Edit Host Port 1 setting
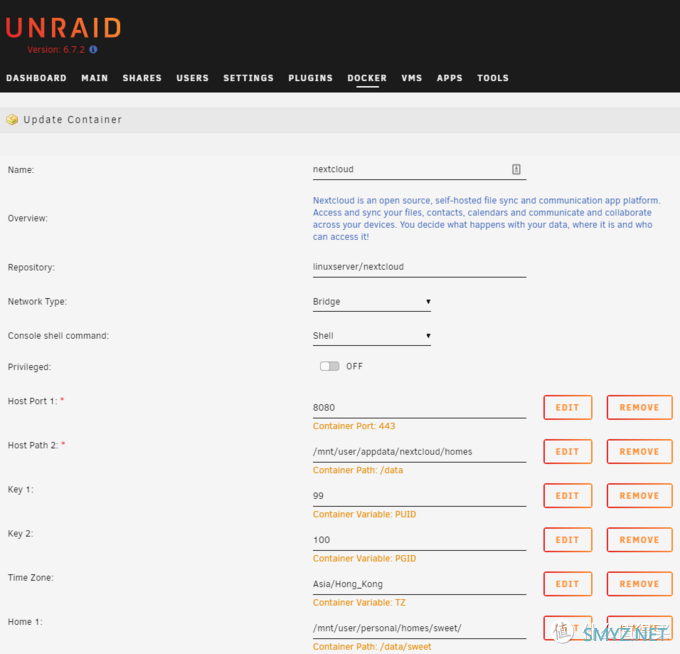Viewport: 680px width, 654px height. point(568,408)
